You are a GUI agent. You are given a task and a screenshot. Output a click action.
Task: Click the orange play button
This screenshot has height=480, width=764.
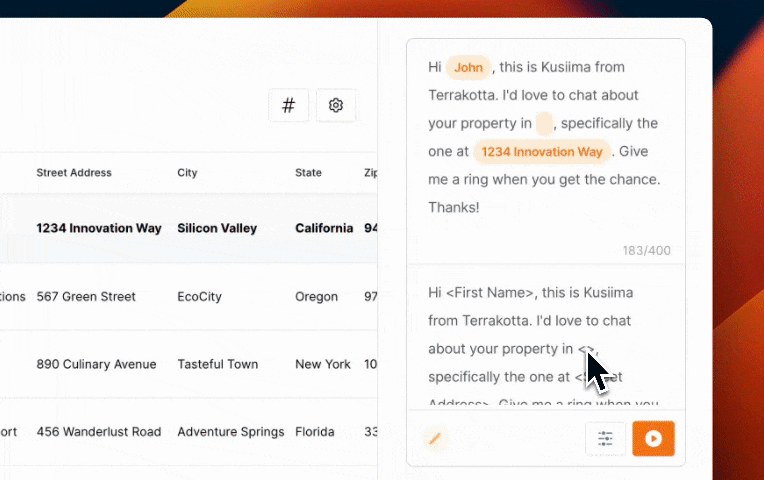click(653, 439)
